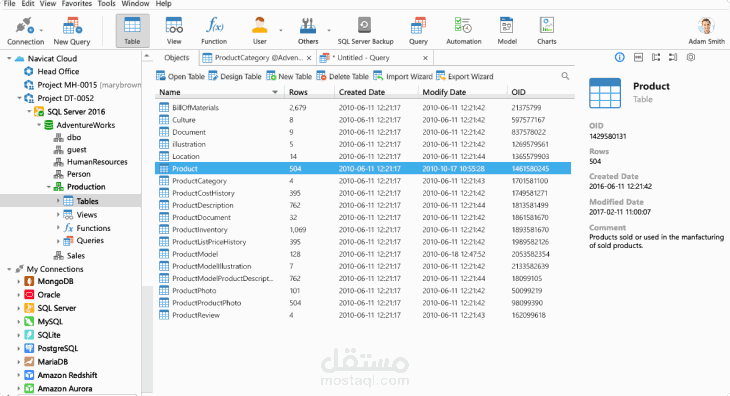
Task: Show the object information panel icon
Action: (x=619, y=57)
